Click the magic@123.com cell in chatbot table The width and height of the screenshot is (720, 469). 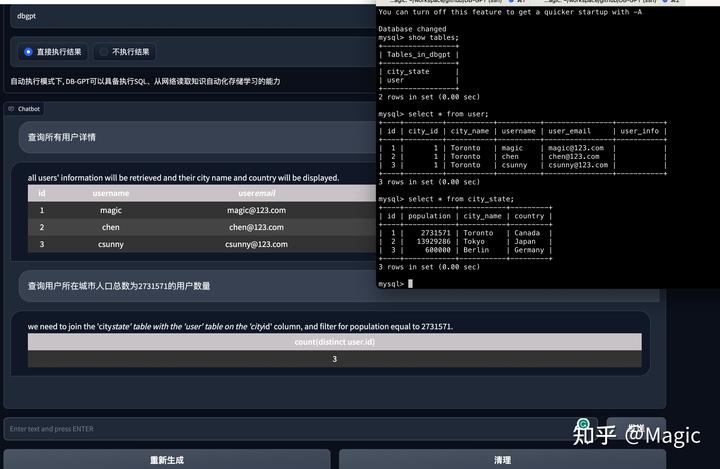256,210
